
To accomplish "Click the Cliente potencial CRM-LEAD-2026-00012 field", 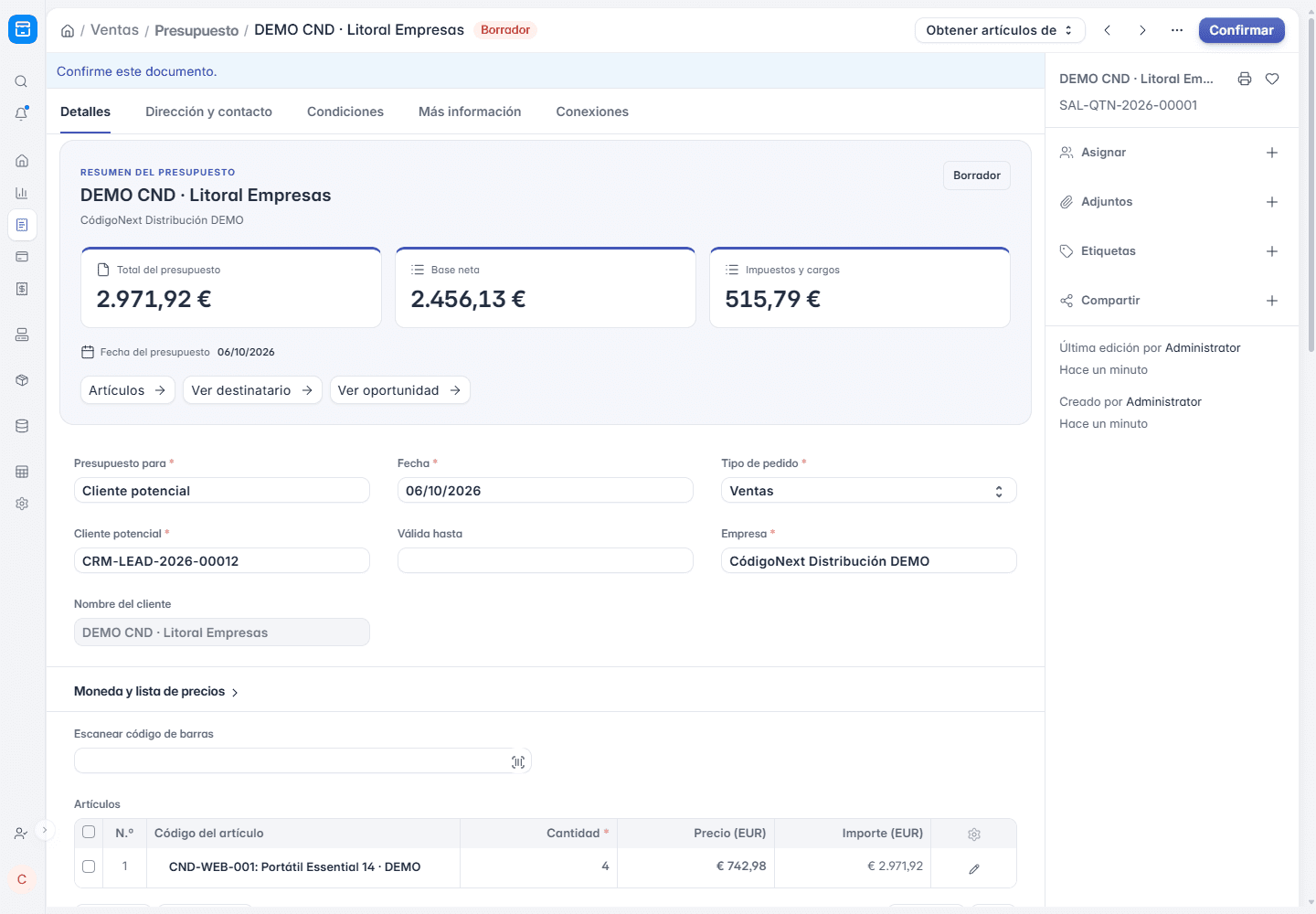I will click(222, 560).
